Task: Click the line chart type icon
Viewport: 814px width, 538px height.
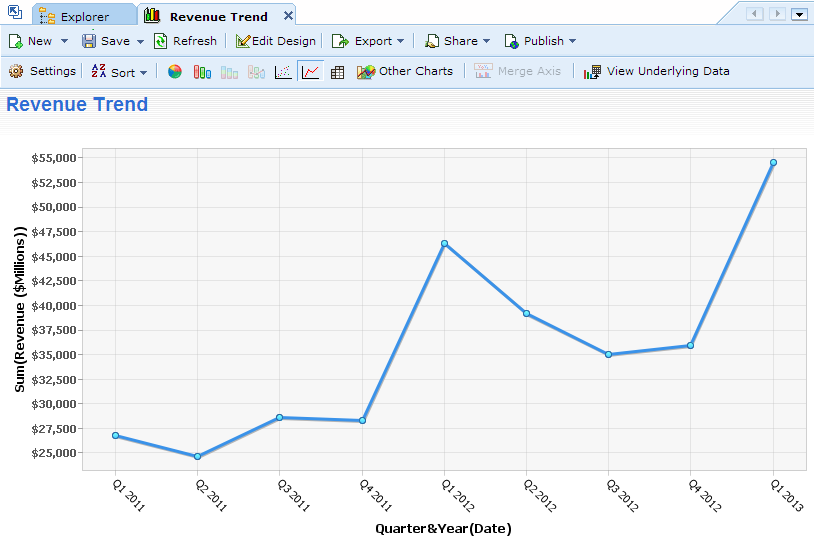Action: 311,72
